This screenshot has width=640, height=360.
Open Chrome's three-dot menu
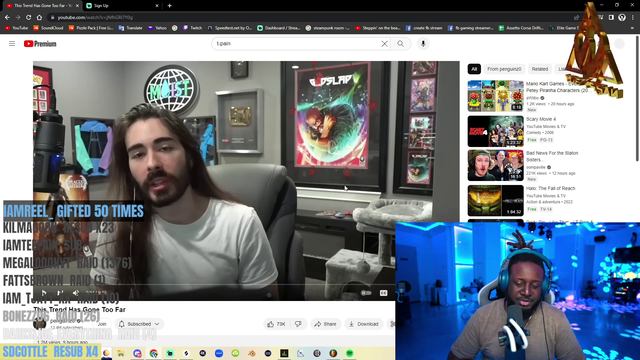click(x=633, y=18)
